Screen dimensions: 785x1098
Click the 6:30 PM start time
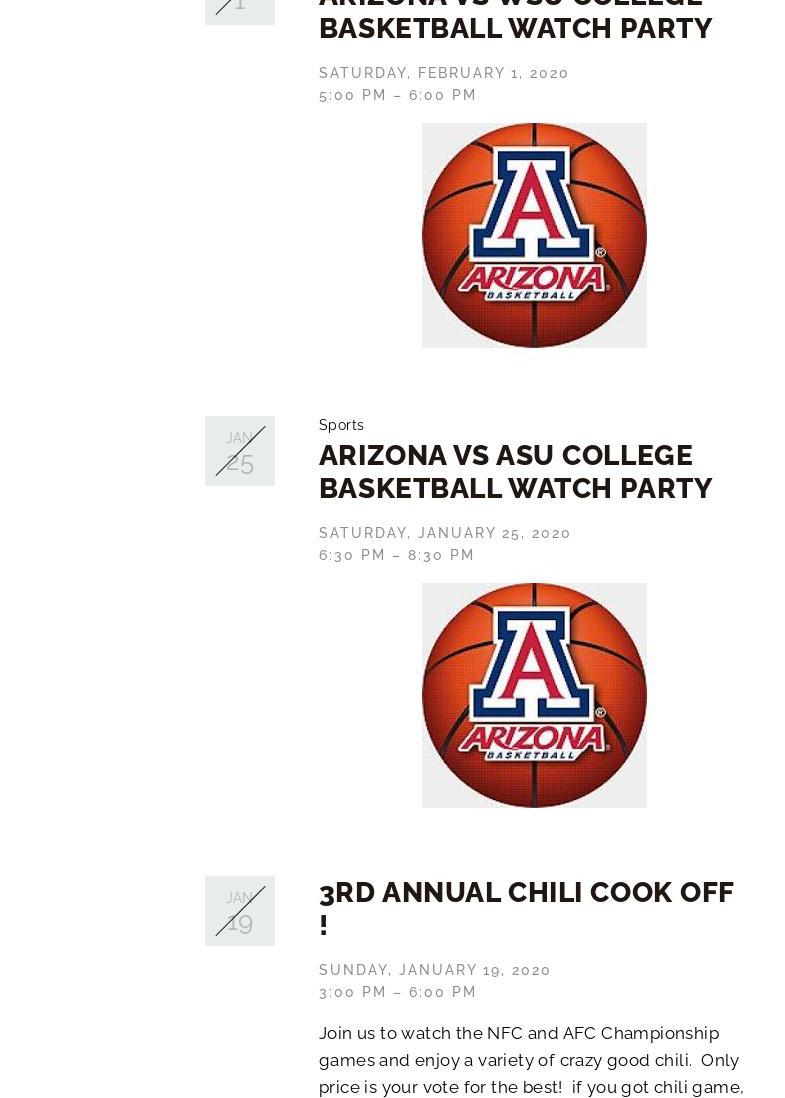coord(352,555)
